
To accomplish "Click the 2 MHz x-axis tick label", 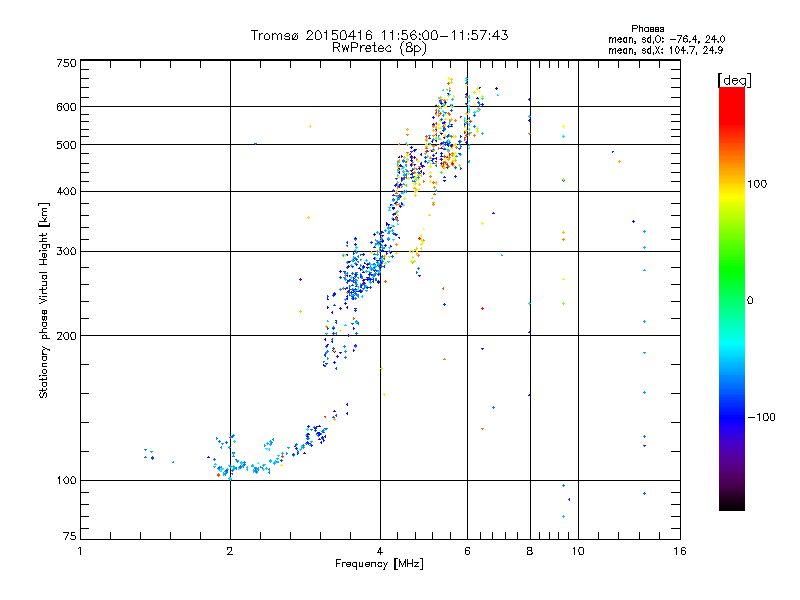I will click(230, 551).
